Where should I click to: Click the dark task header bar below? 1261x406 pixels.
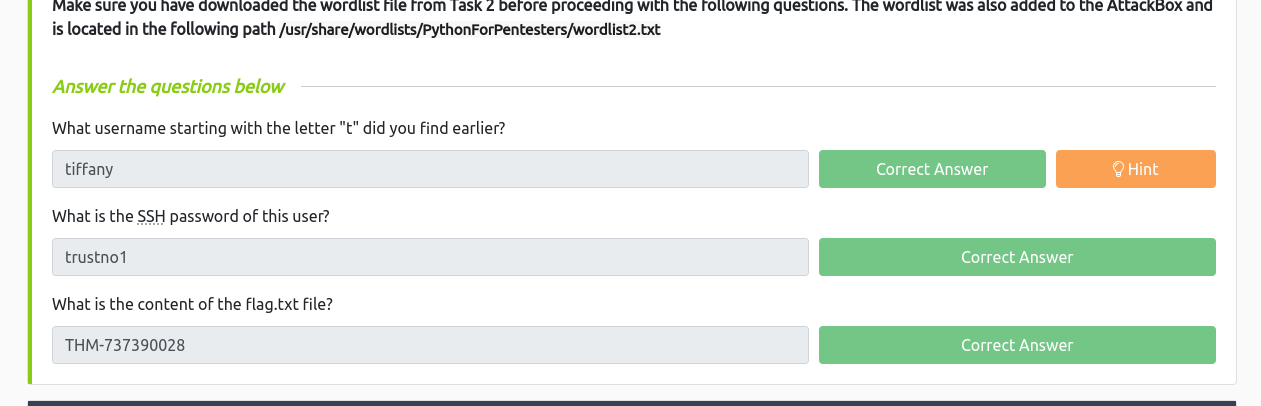[632, 402]
